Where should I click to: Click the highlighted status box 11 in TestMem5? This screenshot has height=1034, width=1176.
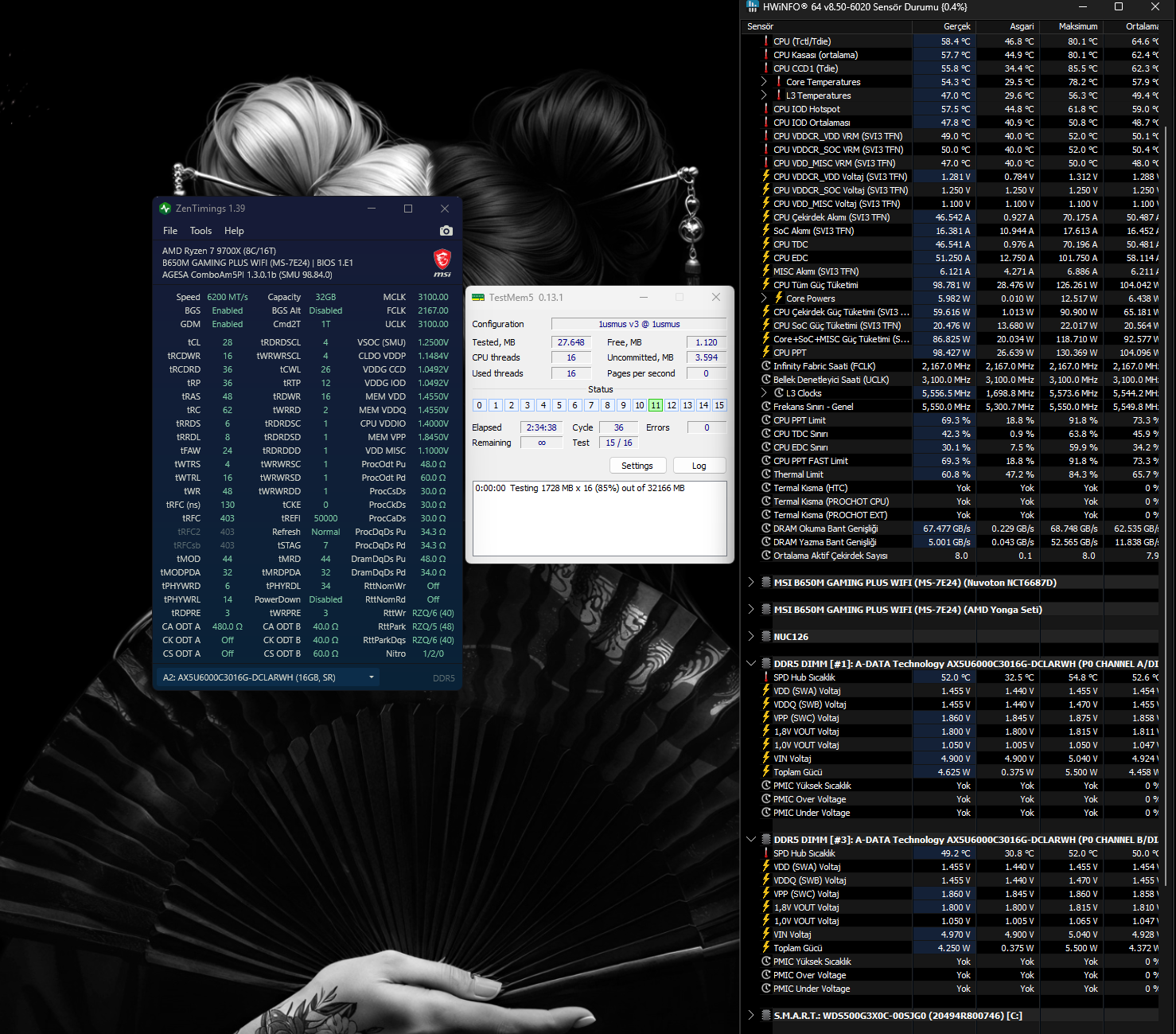tap(656, 405)
